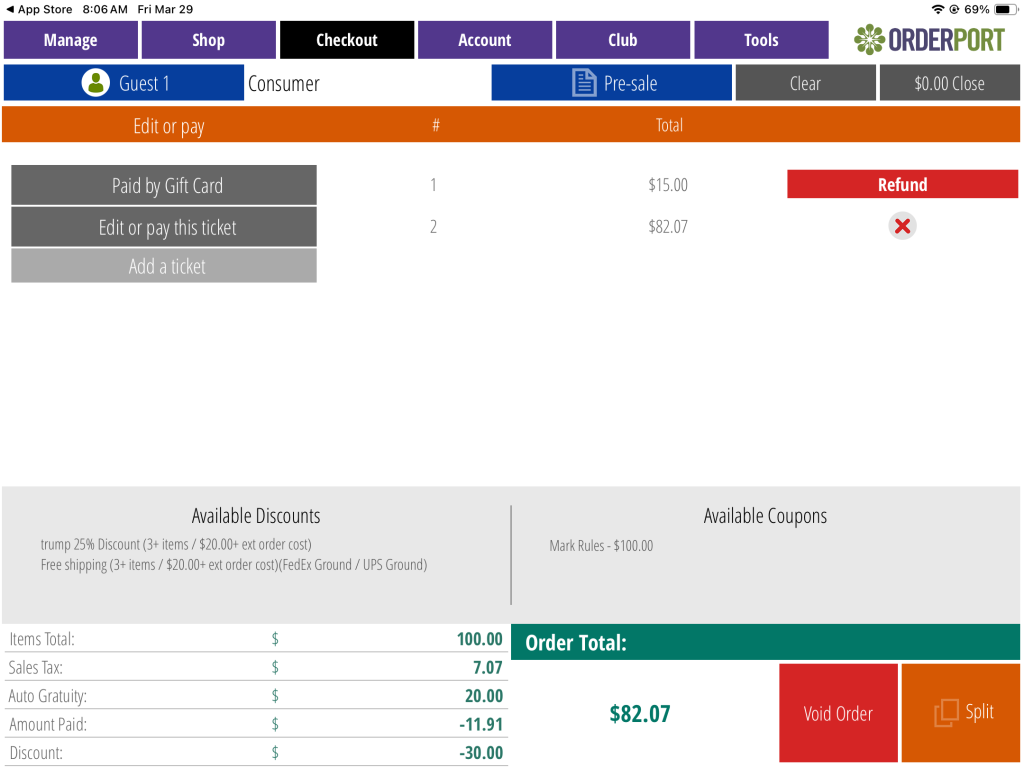Click the Void Order button

click(838, 713)
